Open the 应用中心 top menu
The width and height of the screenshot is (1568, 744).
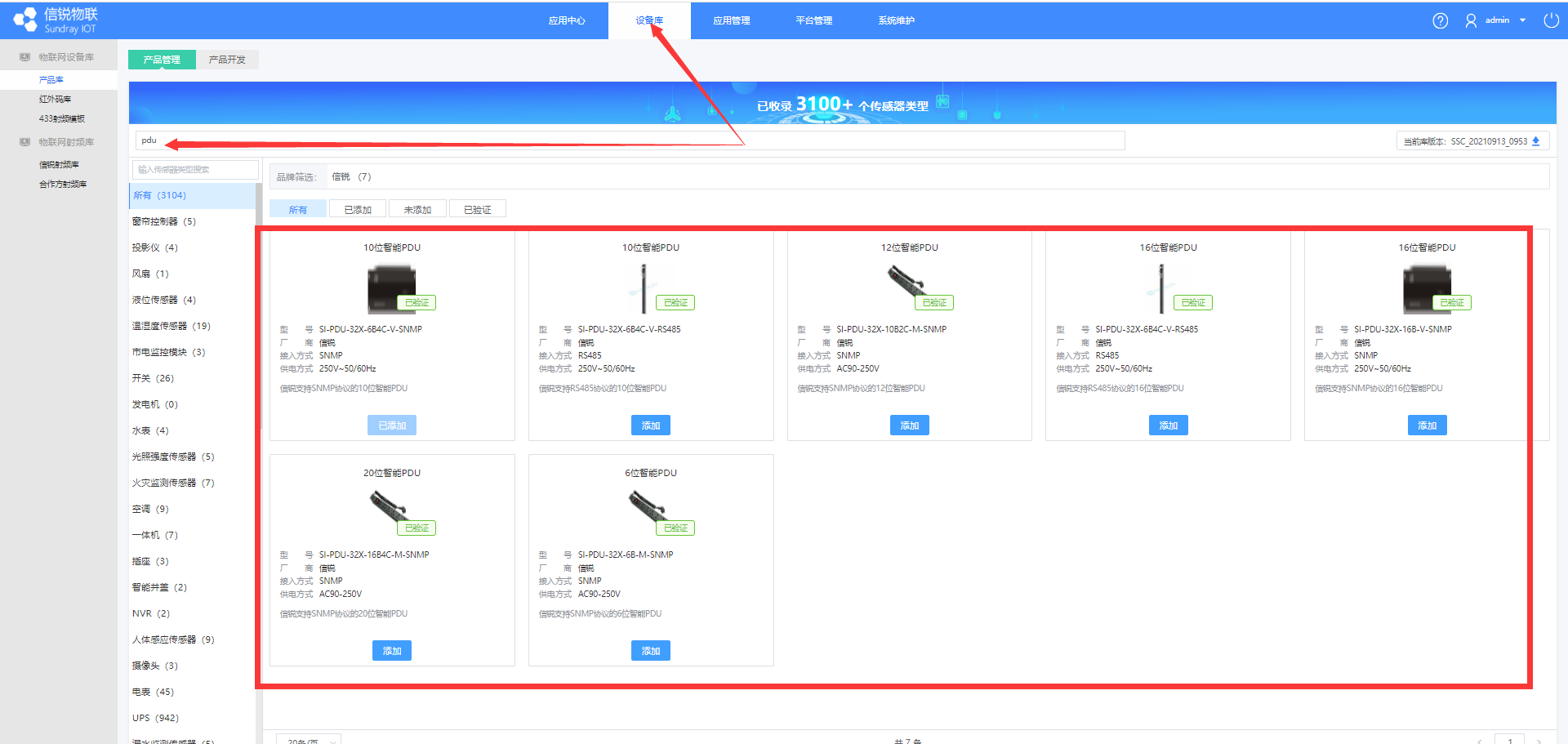click(567, 20)
